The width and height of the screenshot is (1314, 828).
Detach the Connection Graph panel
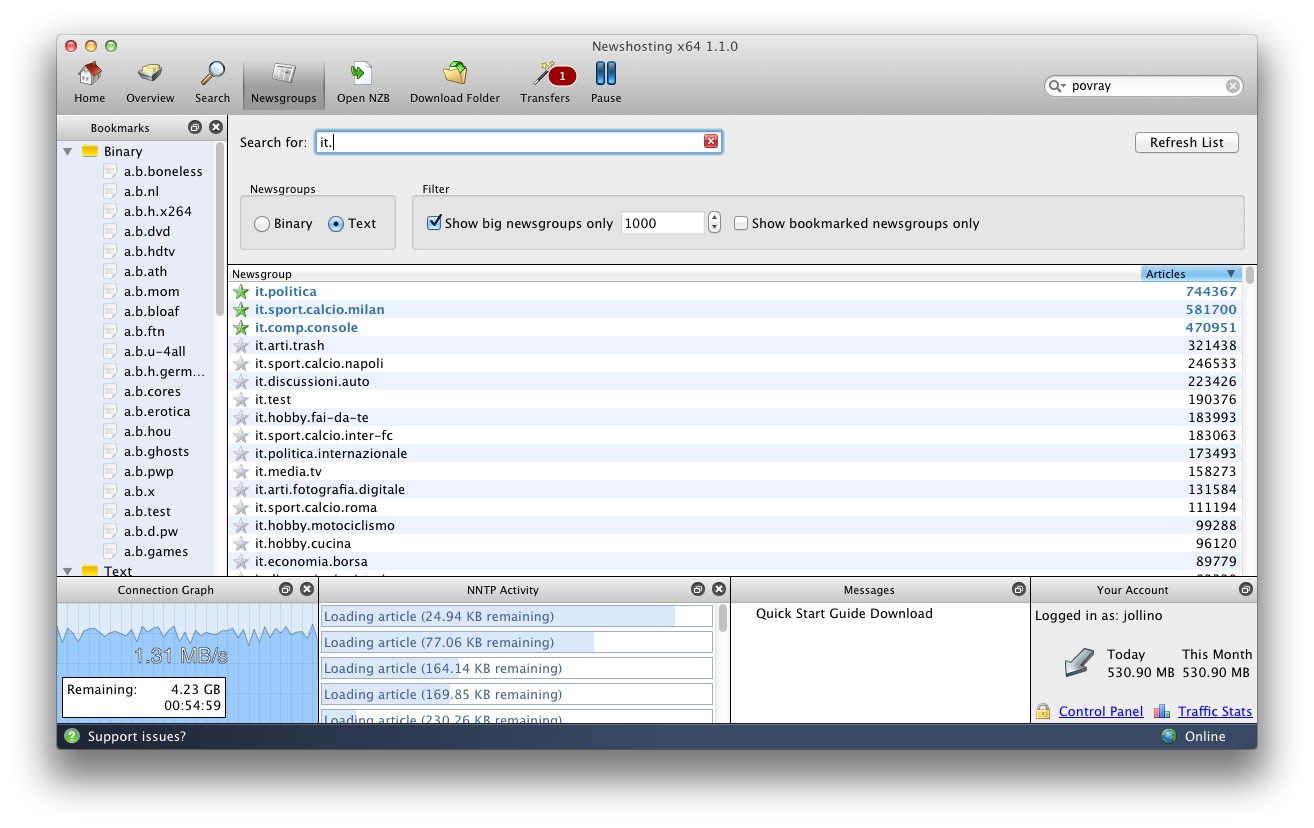[x=286, y=590]
